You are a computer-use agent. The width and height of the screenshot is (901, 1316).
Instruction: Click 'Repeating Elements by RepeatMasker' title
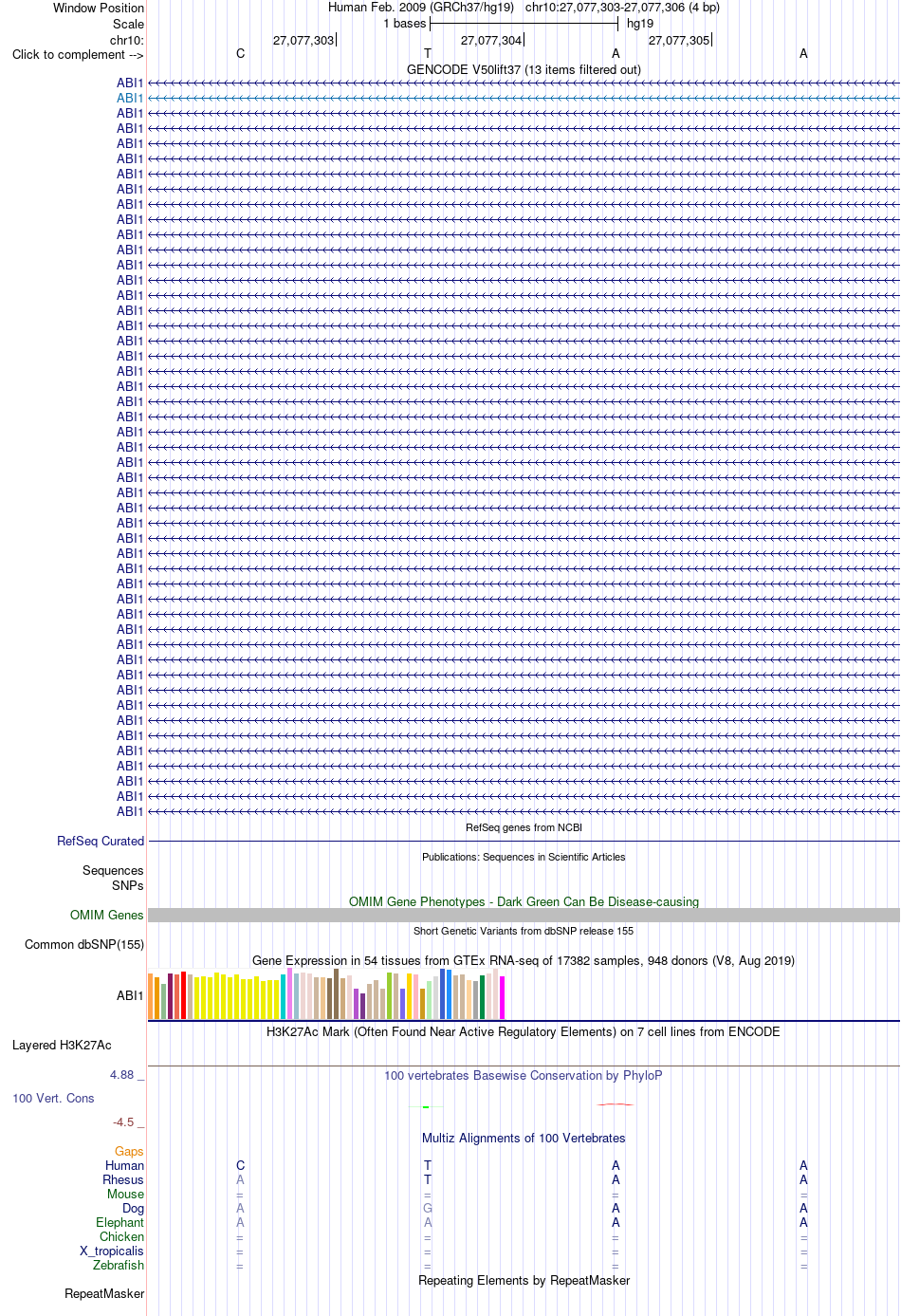pyautogui.click(x=524, y=1280)
